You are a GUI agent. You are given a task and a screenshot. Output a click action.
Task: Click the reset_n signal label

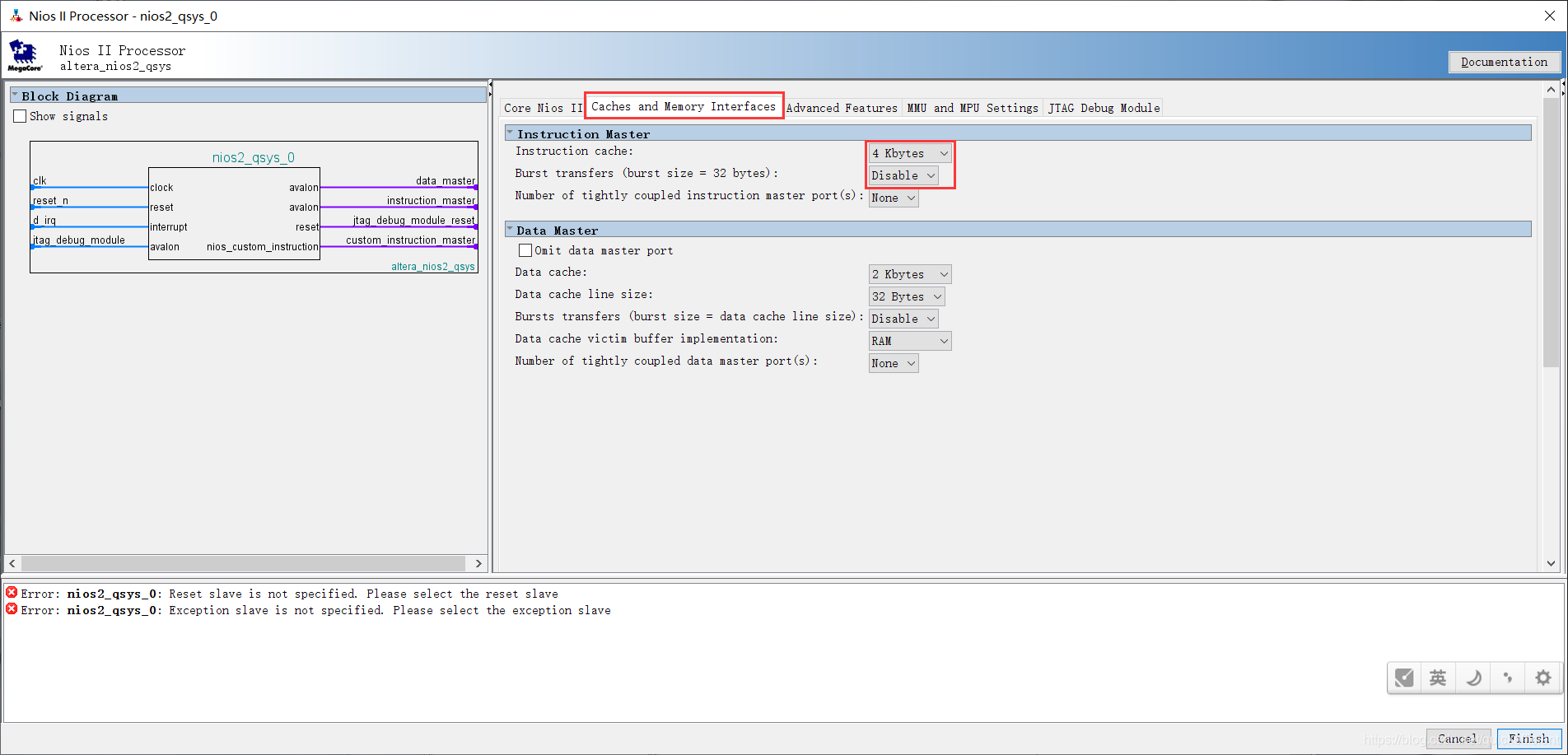tap(50, 200)
